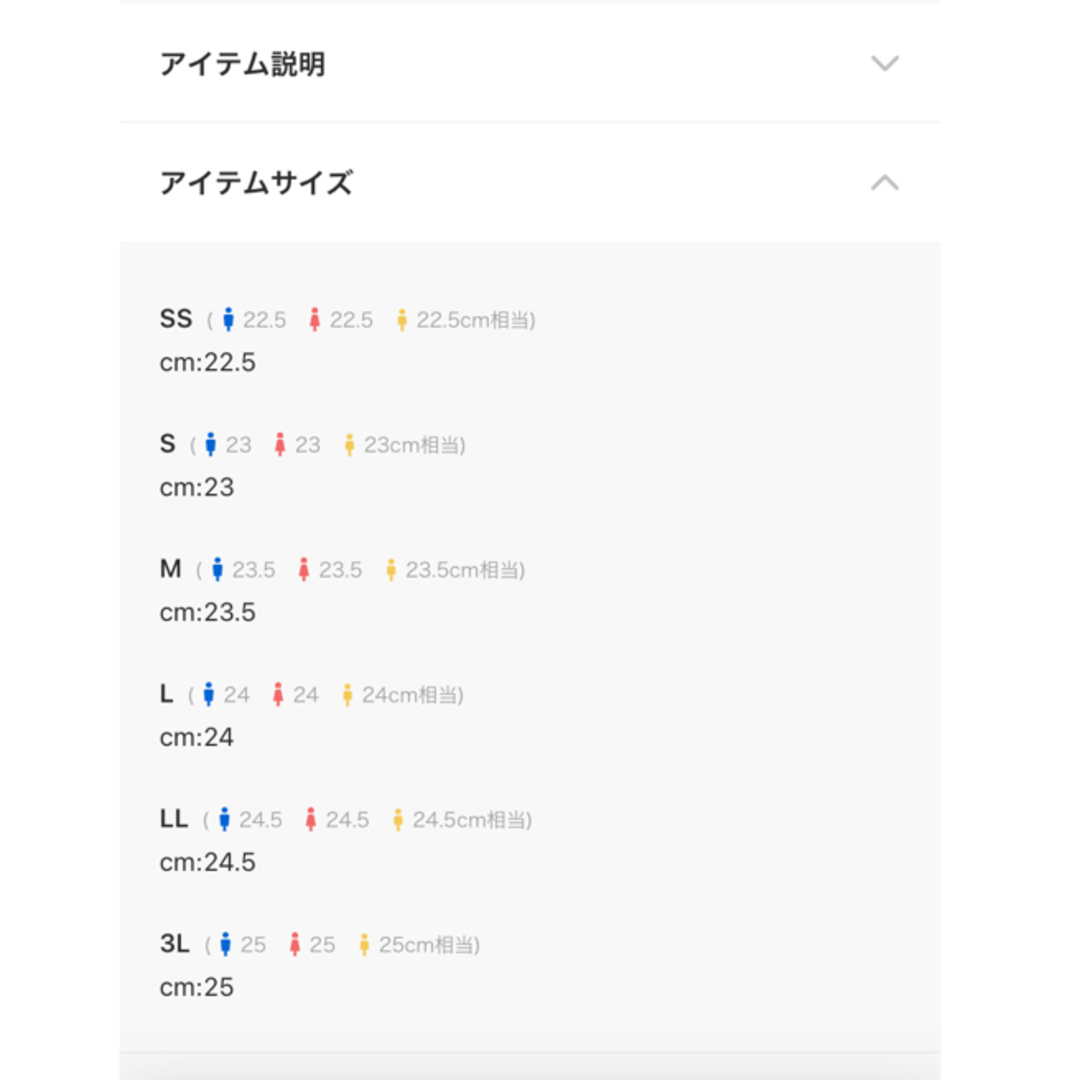
Task: Select the 3L size label
Action: pyautogui.click(x=174, y=944)
